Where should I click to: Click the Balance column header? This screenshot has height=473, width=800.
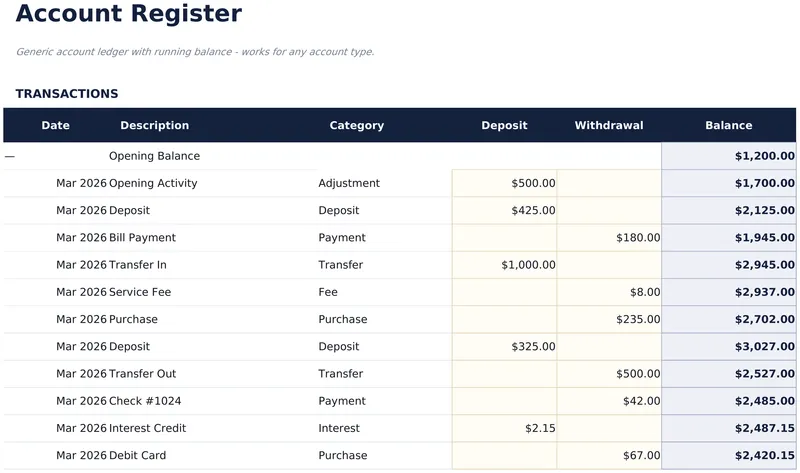(729, 126)
